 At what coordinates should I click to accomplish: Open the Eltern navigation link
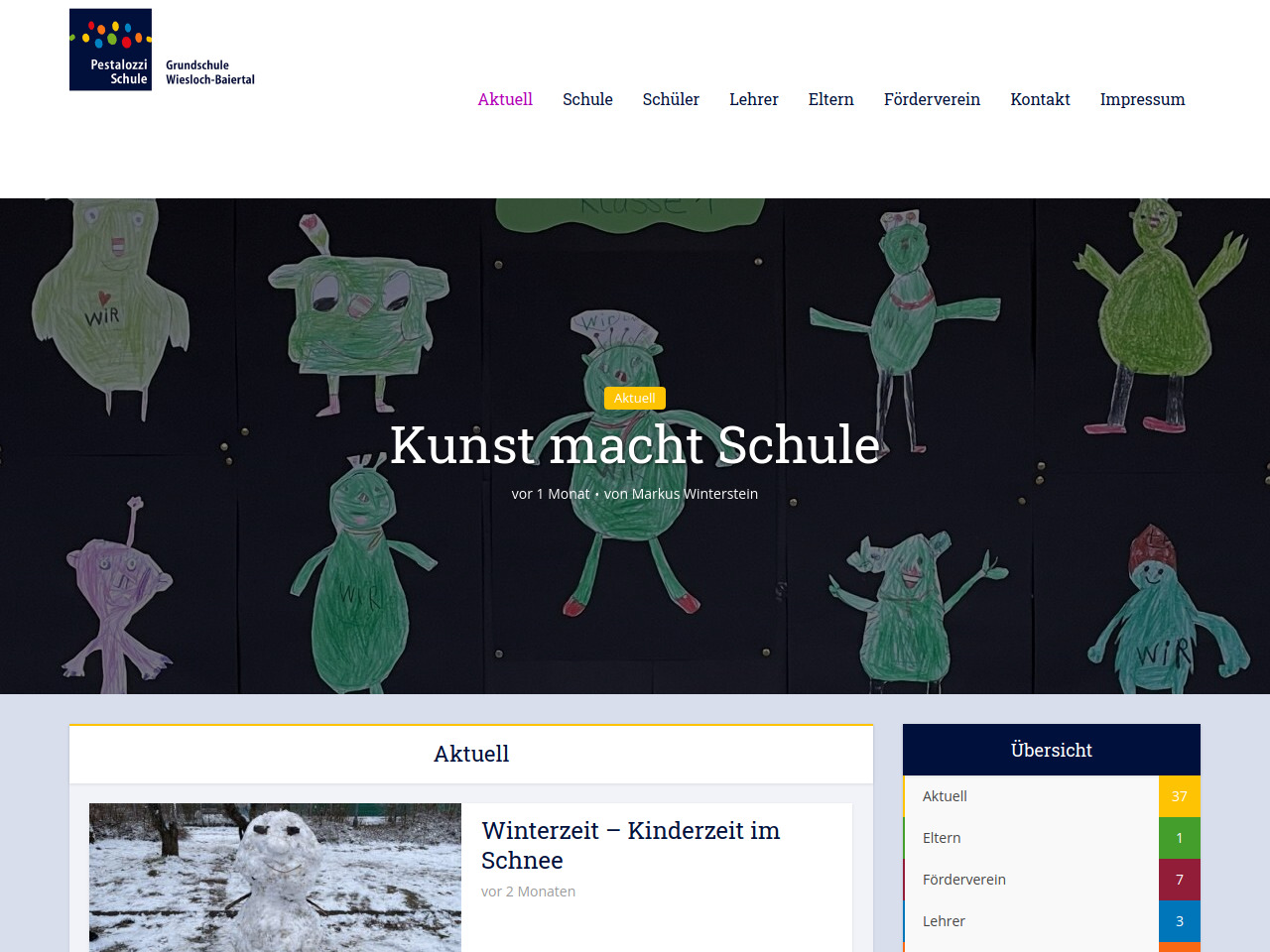(830, 99)
